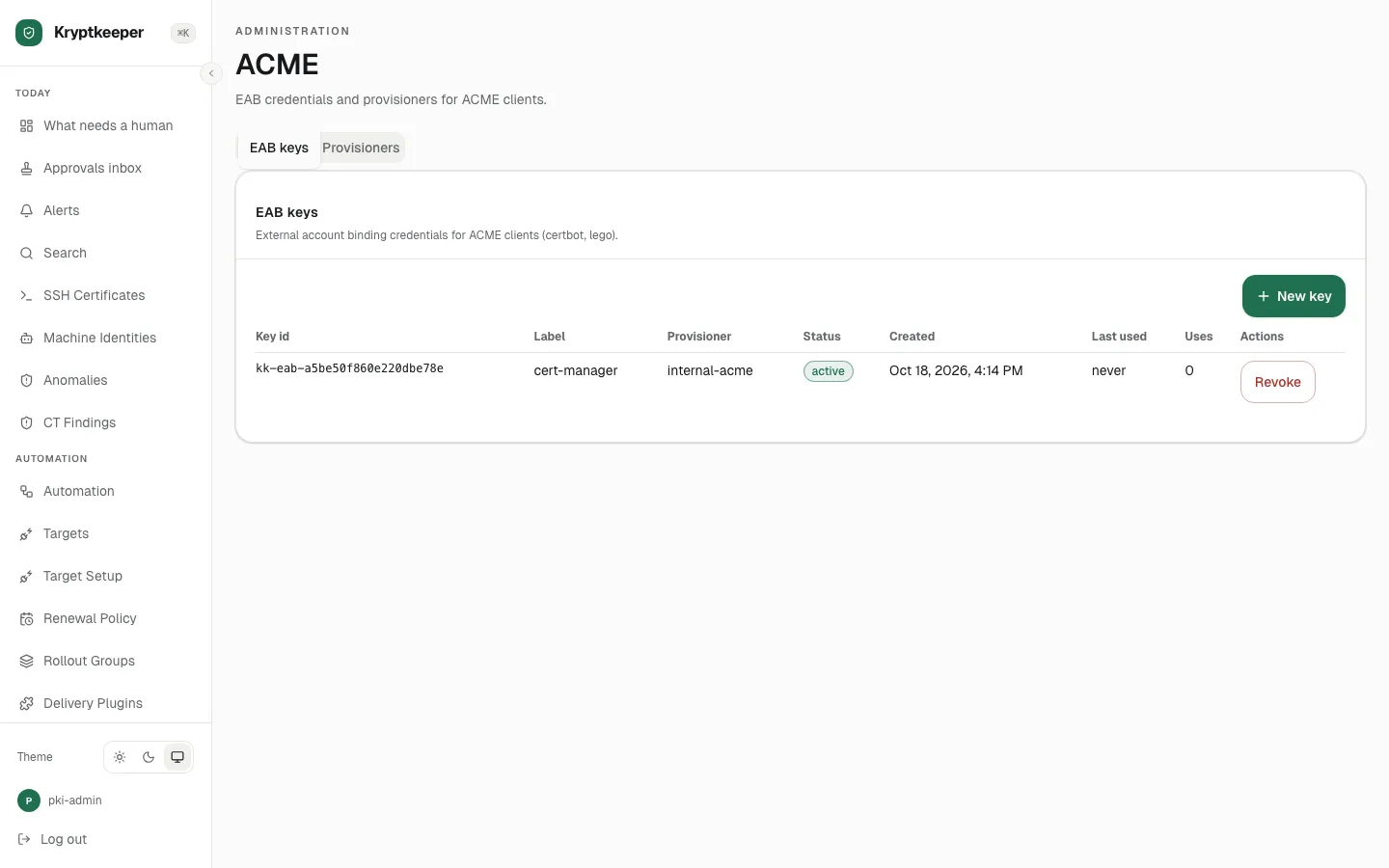Viewport: 1389px width, 868px height.
Task: Click the Log out arrow icon
Action: [24, 840]
